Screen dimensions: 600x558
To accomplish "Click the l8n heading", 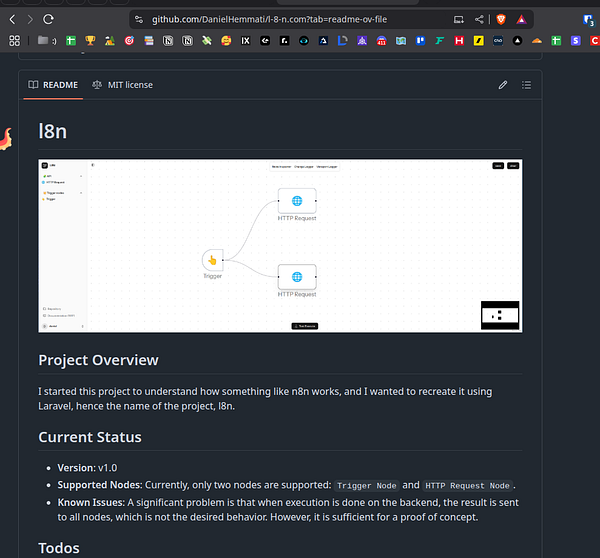I will pos(52,131).
